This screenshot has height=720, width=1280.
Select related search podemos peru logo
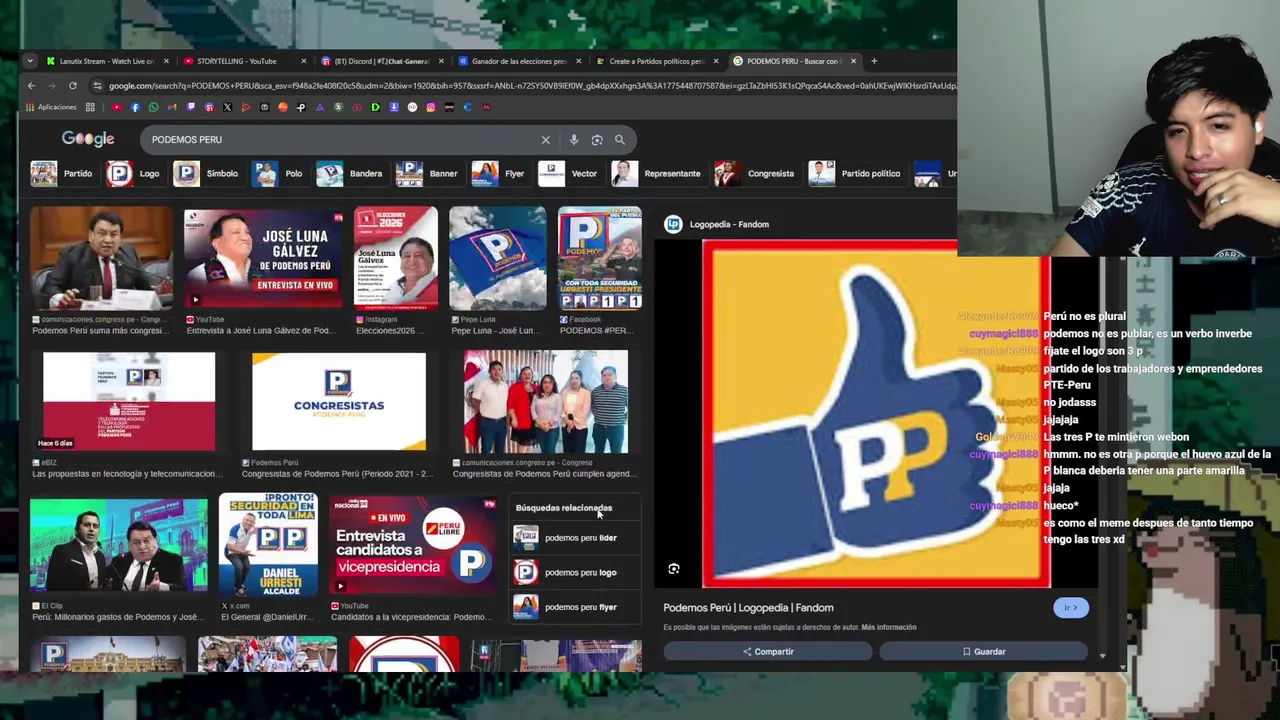point(575,573)
